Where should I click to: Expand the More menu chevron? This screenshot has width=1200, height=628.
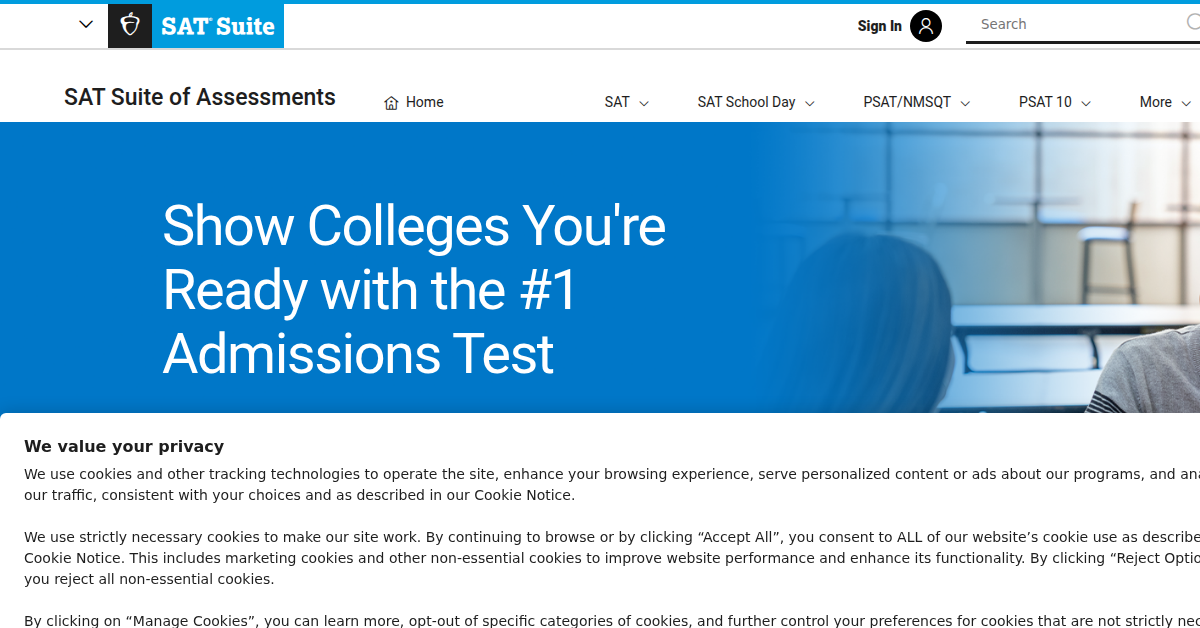pos(1186,103)
